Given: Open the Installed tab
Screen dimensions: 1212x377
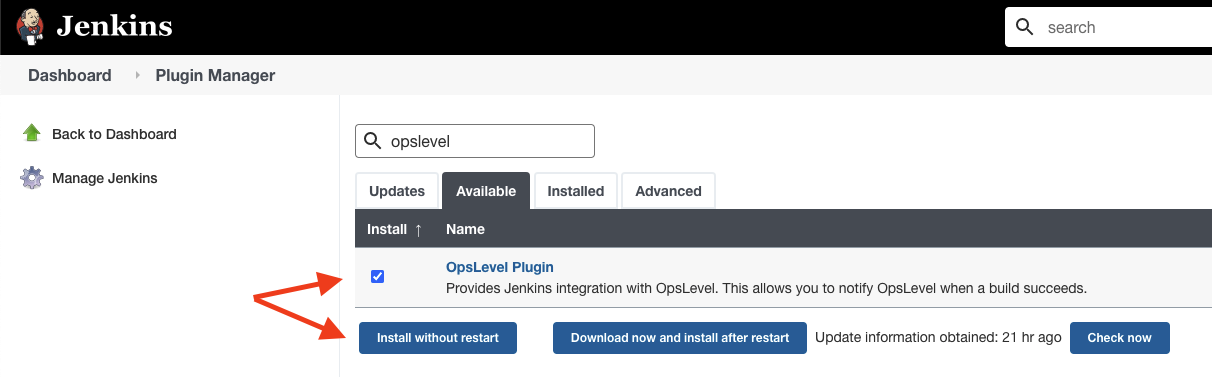Looking at the screenshot, I should click(576, 191).
